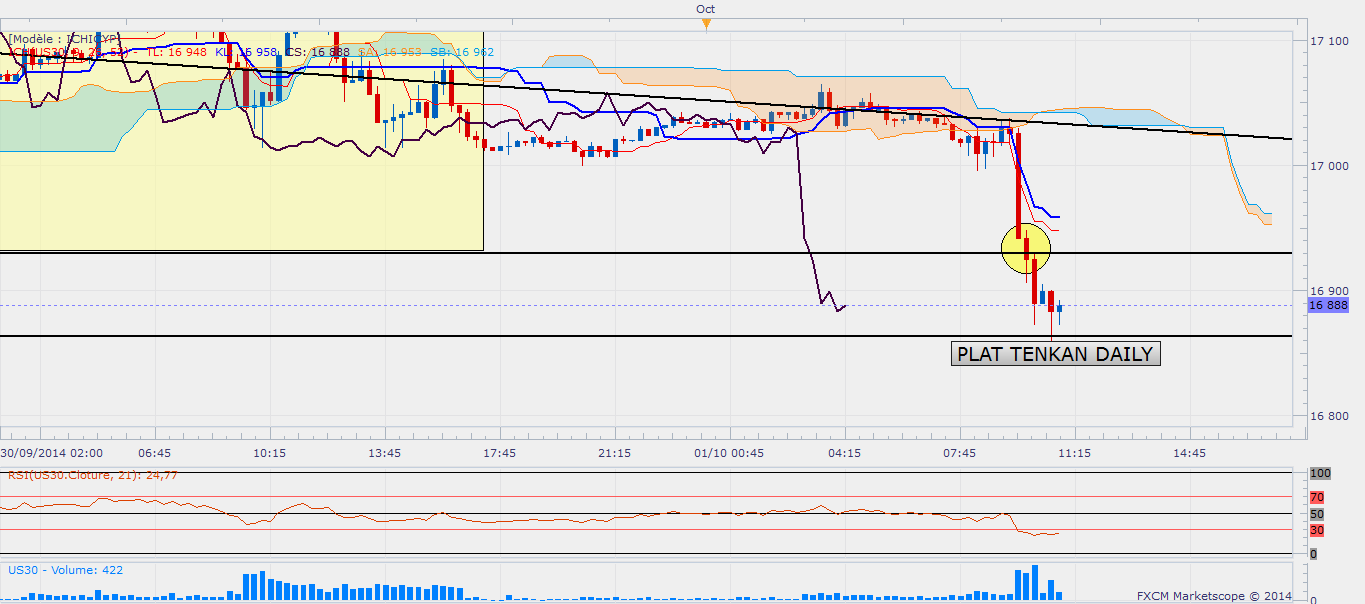The height and width of the screenshot is (604, 1365).
Task: Click the yellow circle highlight on candles
Action: pyautogui.click(x=1026, y=247)
